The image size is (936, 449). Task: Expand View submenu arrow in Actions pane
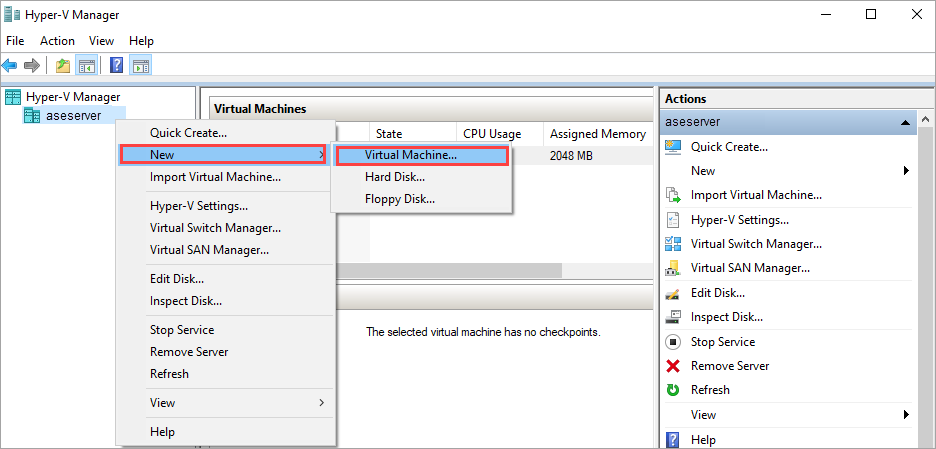(906, 414)
